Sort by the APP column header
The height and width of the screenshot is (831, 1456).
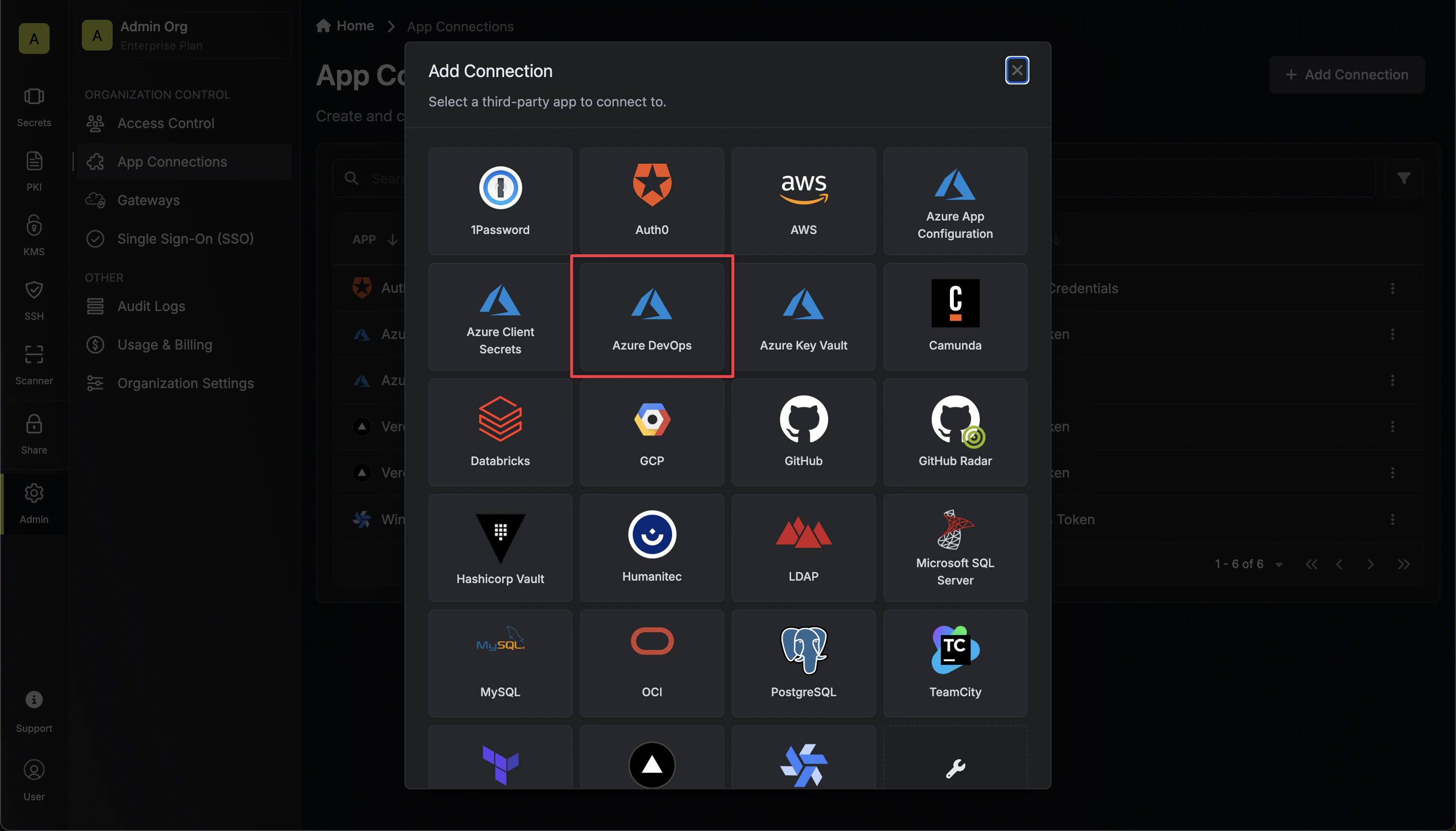click(375, 240)
